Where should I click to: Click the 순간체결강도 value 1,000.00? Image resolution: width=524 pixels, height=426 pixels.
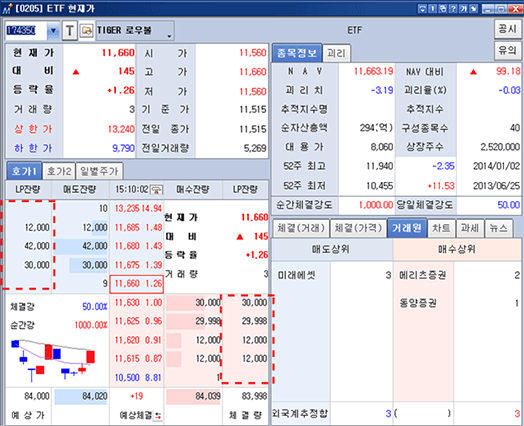pyautogui.click(x=376, y=205)
